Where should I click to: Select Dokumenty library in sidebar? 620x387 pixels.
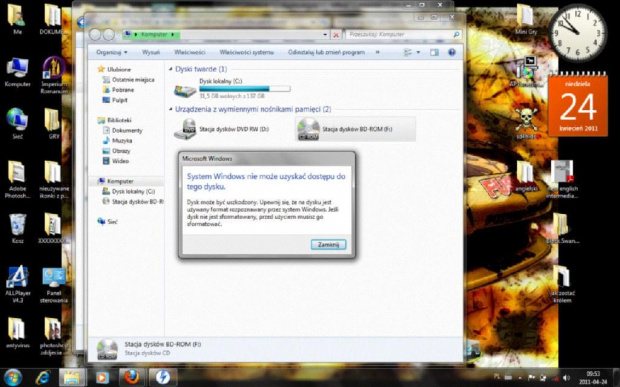pyautogui.click(x=127, y=130)
